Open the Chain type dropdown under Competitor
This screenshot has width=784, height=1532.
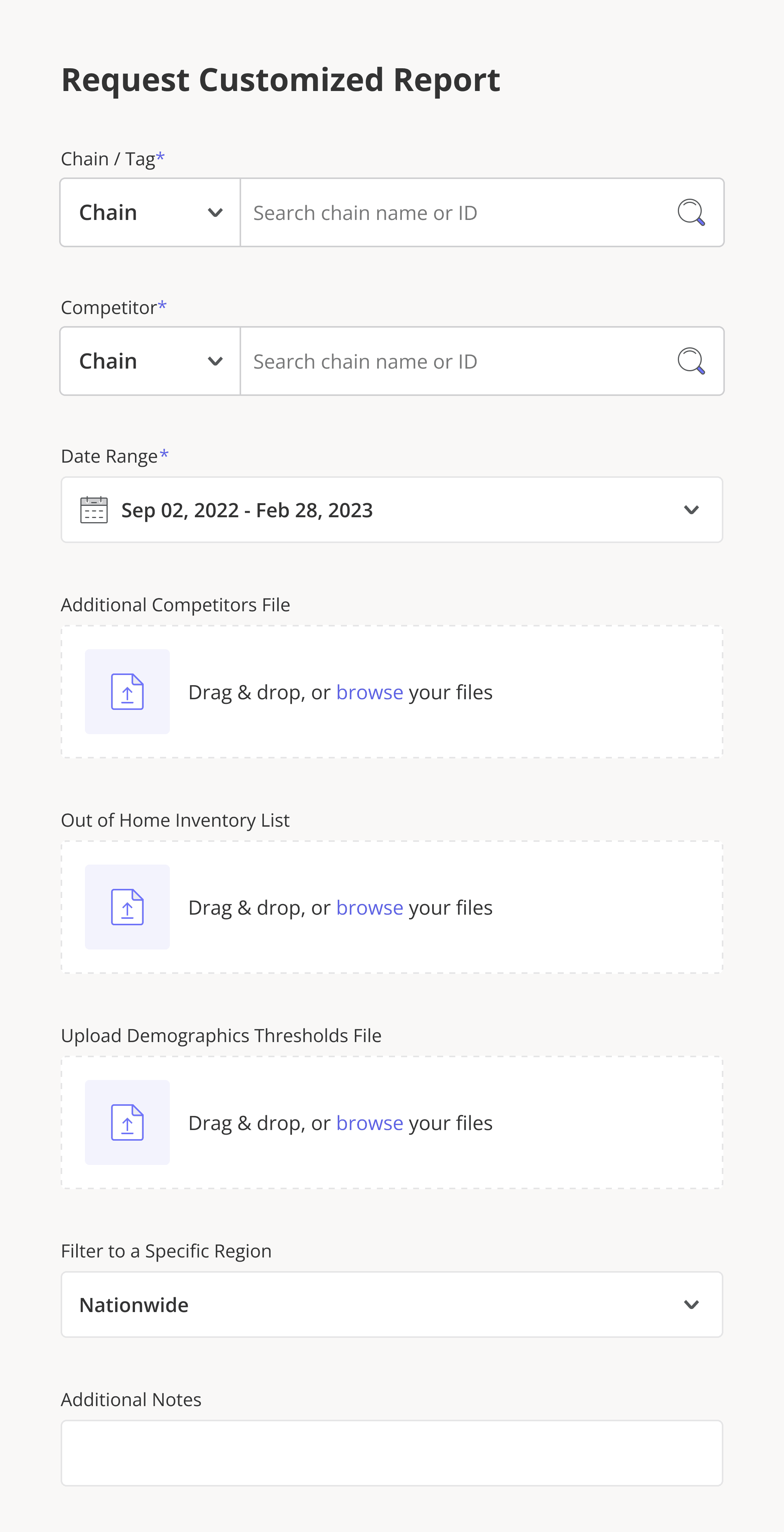pos(151,361)
